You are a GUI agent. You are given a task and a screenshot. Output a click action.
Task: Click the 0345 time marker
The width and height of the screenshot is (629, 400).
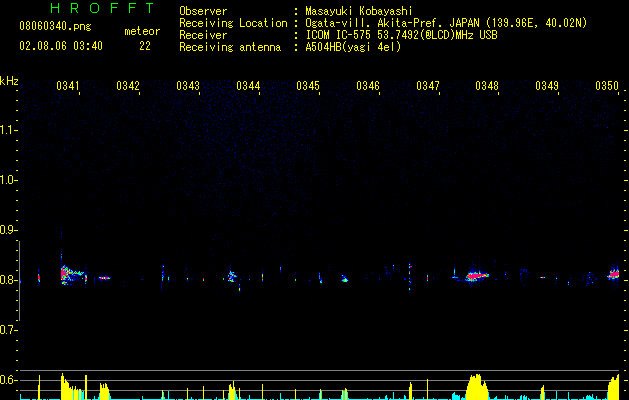(x=308, y=86)
